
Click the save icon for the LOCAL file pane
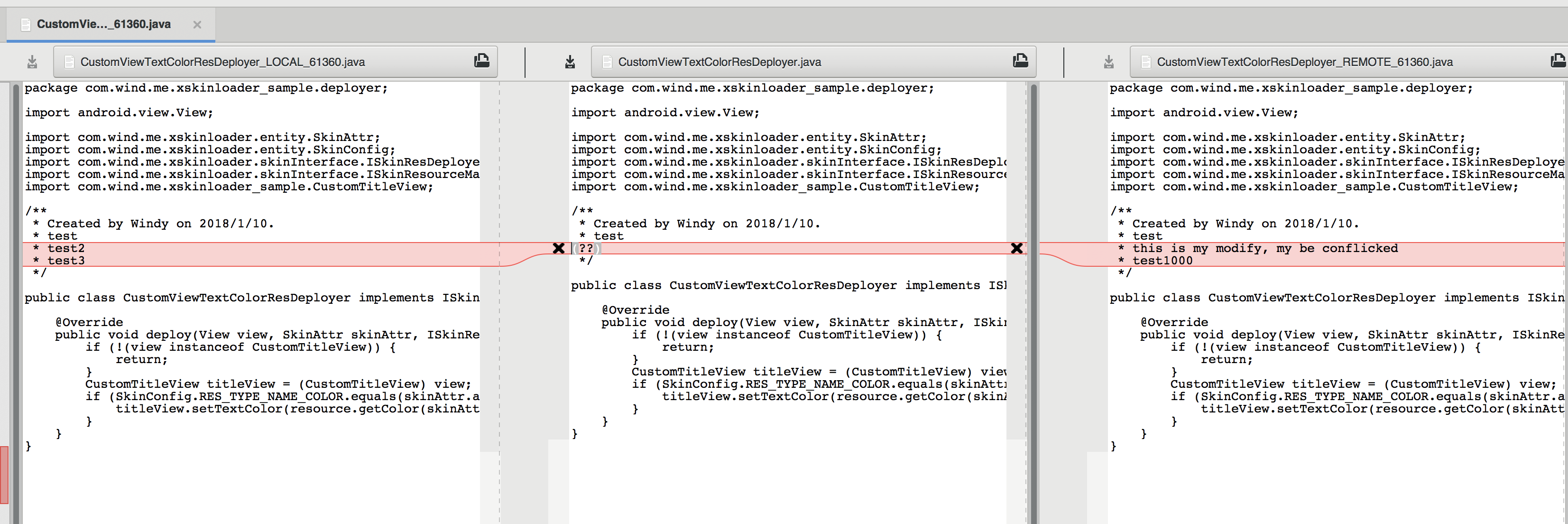click(x=32, y=62)
